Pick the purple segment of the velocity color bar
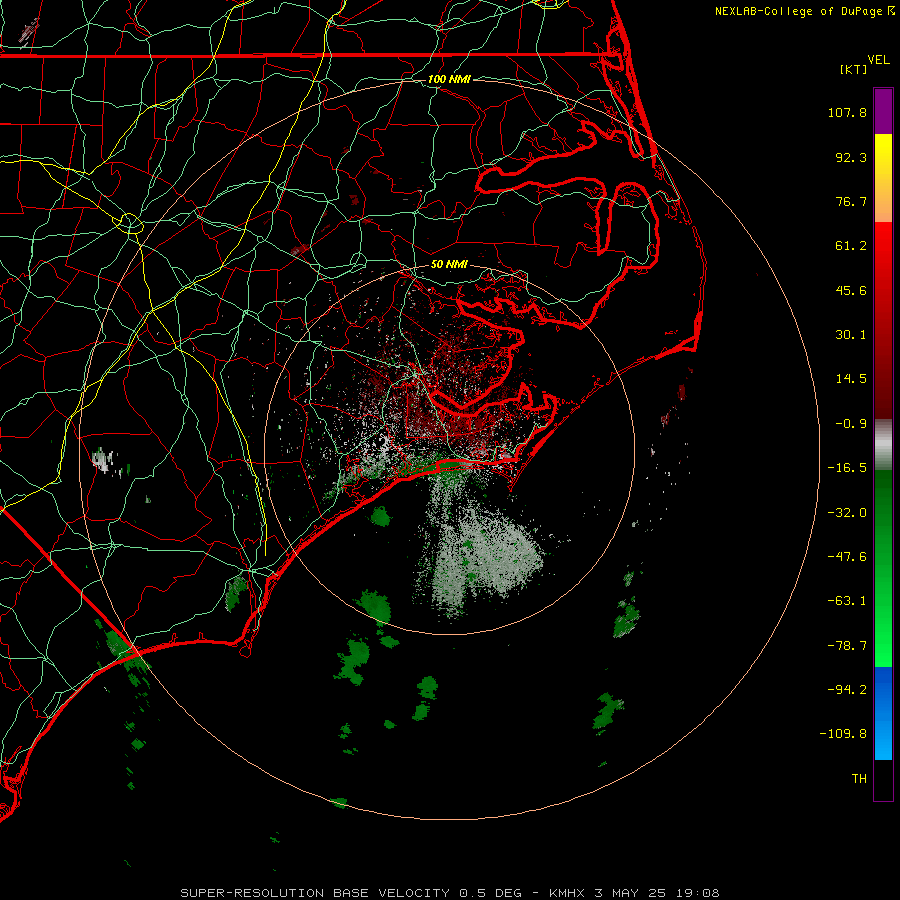900x900 pixels. 883,111
